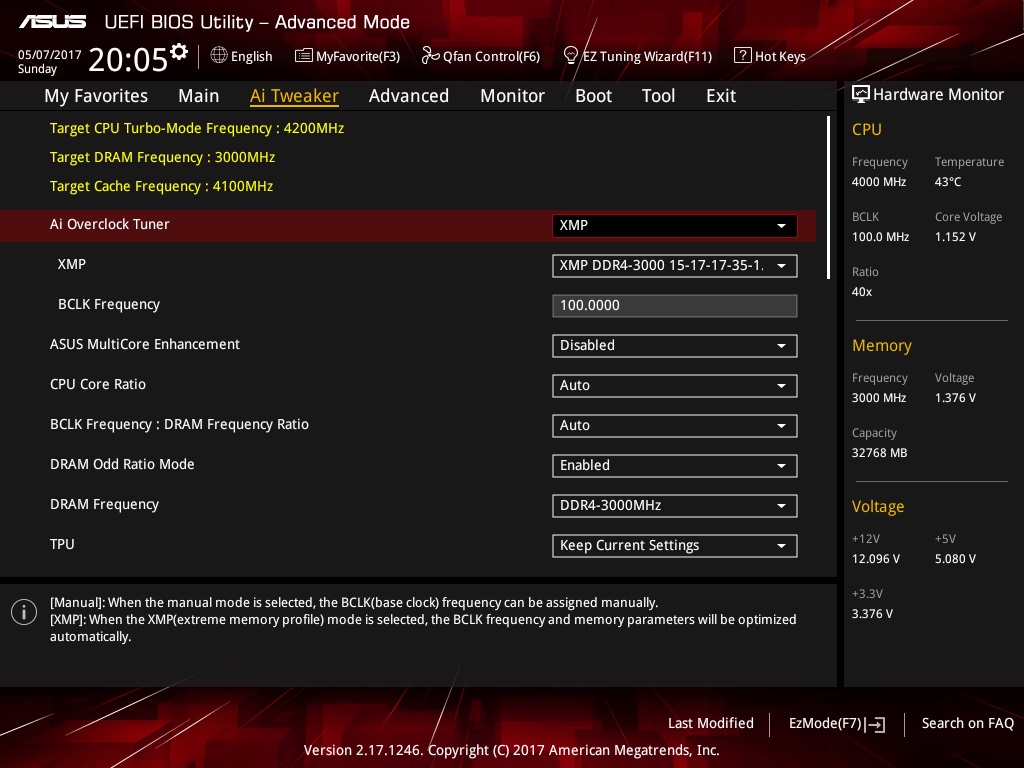Click the memory capacity 32768 MB value
The image size is (1024, 768).
879,453
